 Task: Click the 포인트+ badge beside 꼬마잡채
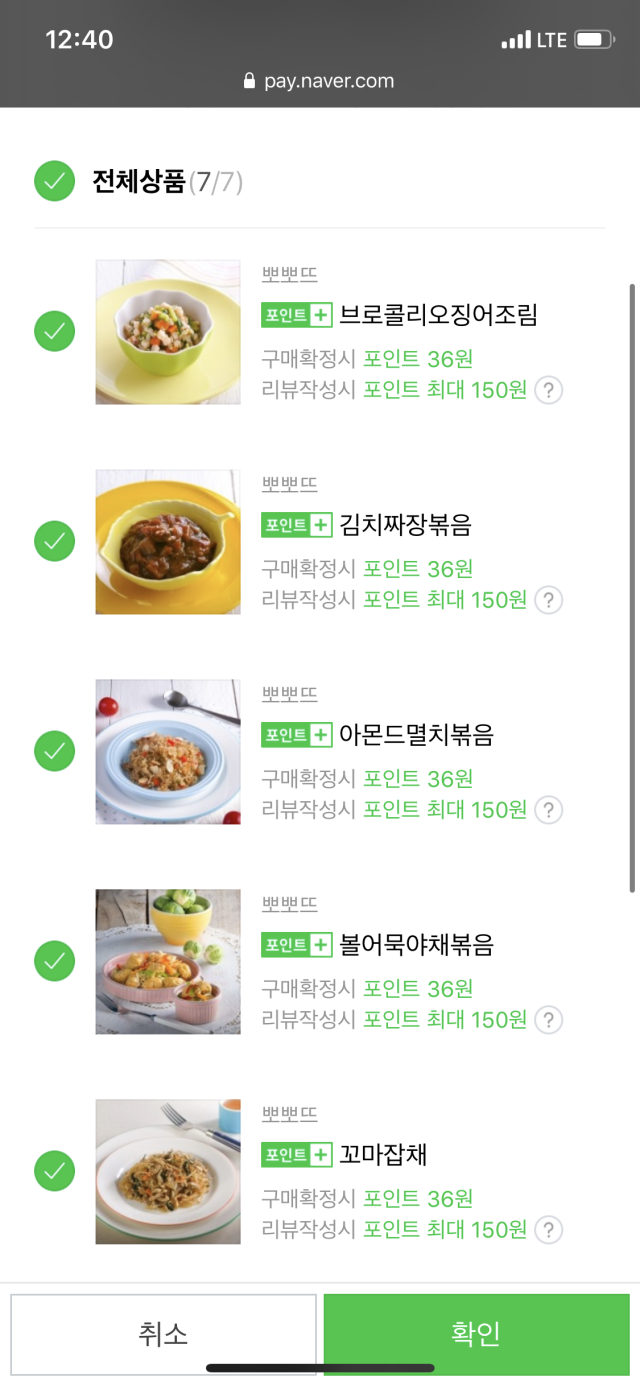(x=296, y=1155)
